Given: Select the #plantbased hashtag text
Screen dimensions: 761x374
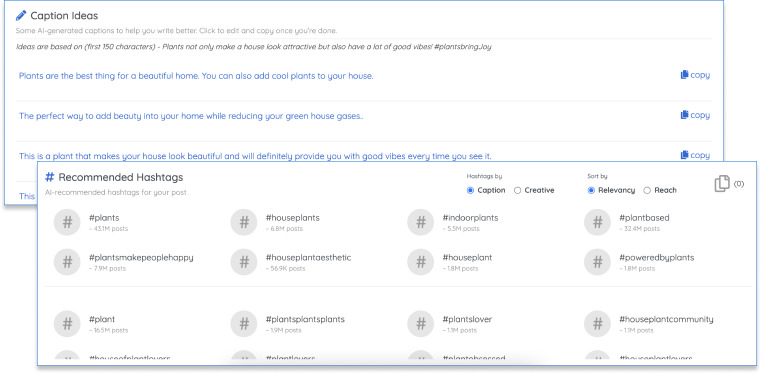Looking at the screenshot, I should pos(644,218).
